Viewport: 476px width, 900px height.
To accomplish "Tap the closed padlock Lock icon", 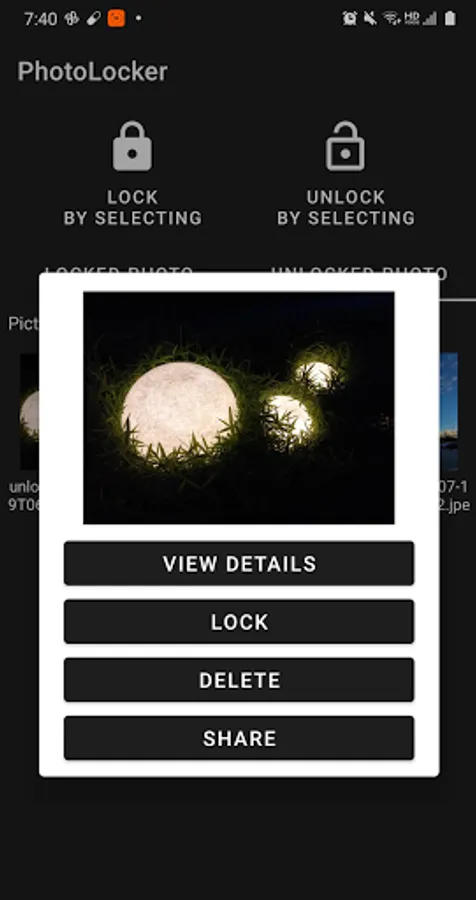I will tap(132, 146).
